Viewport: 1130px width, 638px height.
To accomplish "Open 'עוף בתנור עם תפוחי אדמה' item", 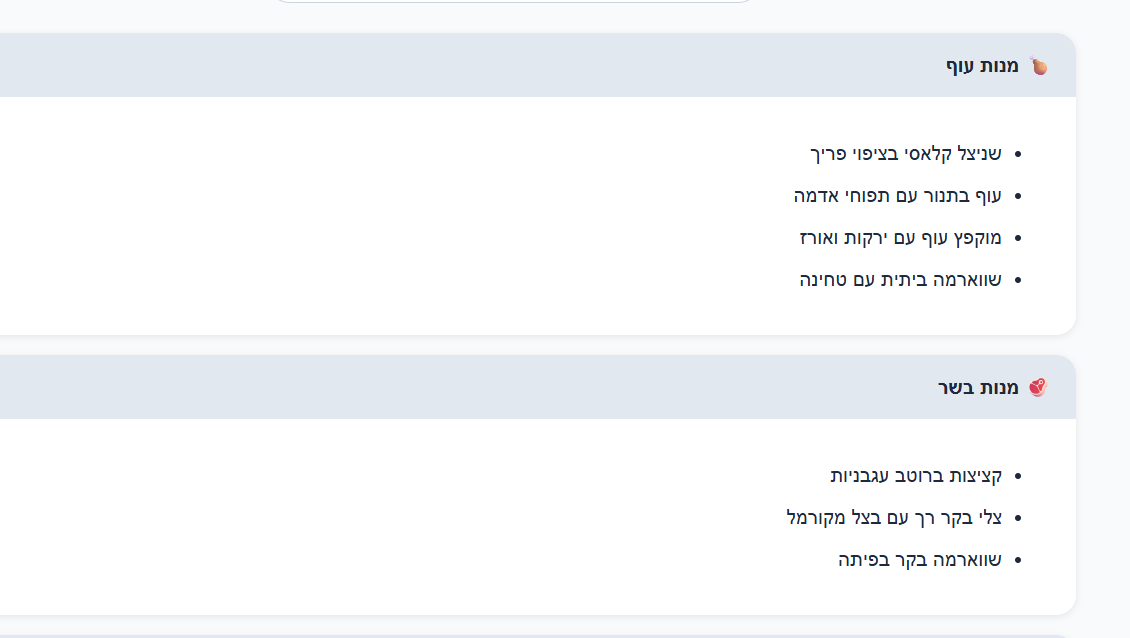I will point(897,196).
